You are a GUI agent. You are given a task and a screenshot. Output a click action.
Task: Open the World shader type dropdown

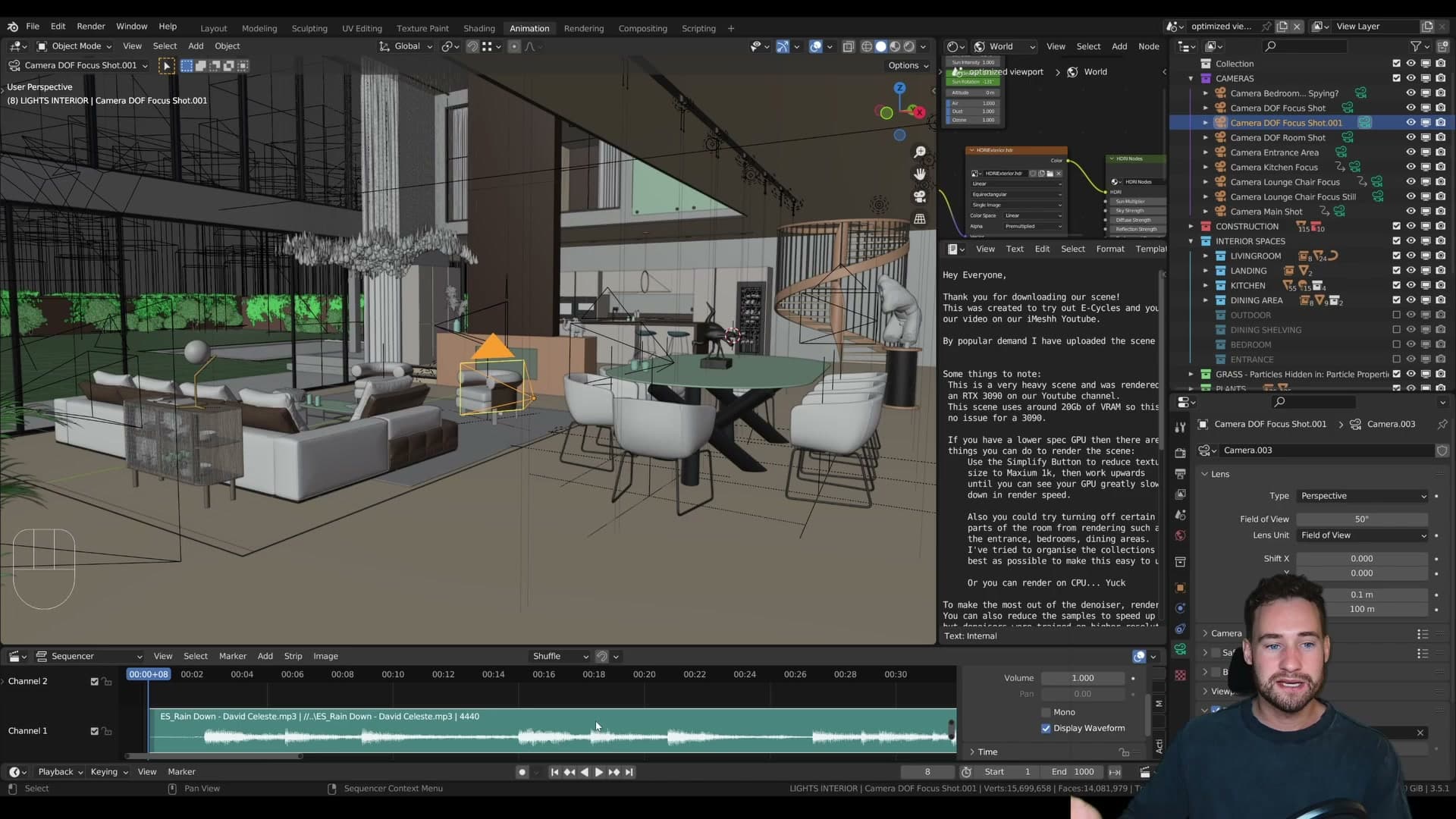[1004, 46]
